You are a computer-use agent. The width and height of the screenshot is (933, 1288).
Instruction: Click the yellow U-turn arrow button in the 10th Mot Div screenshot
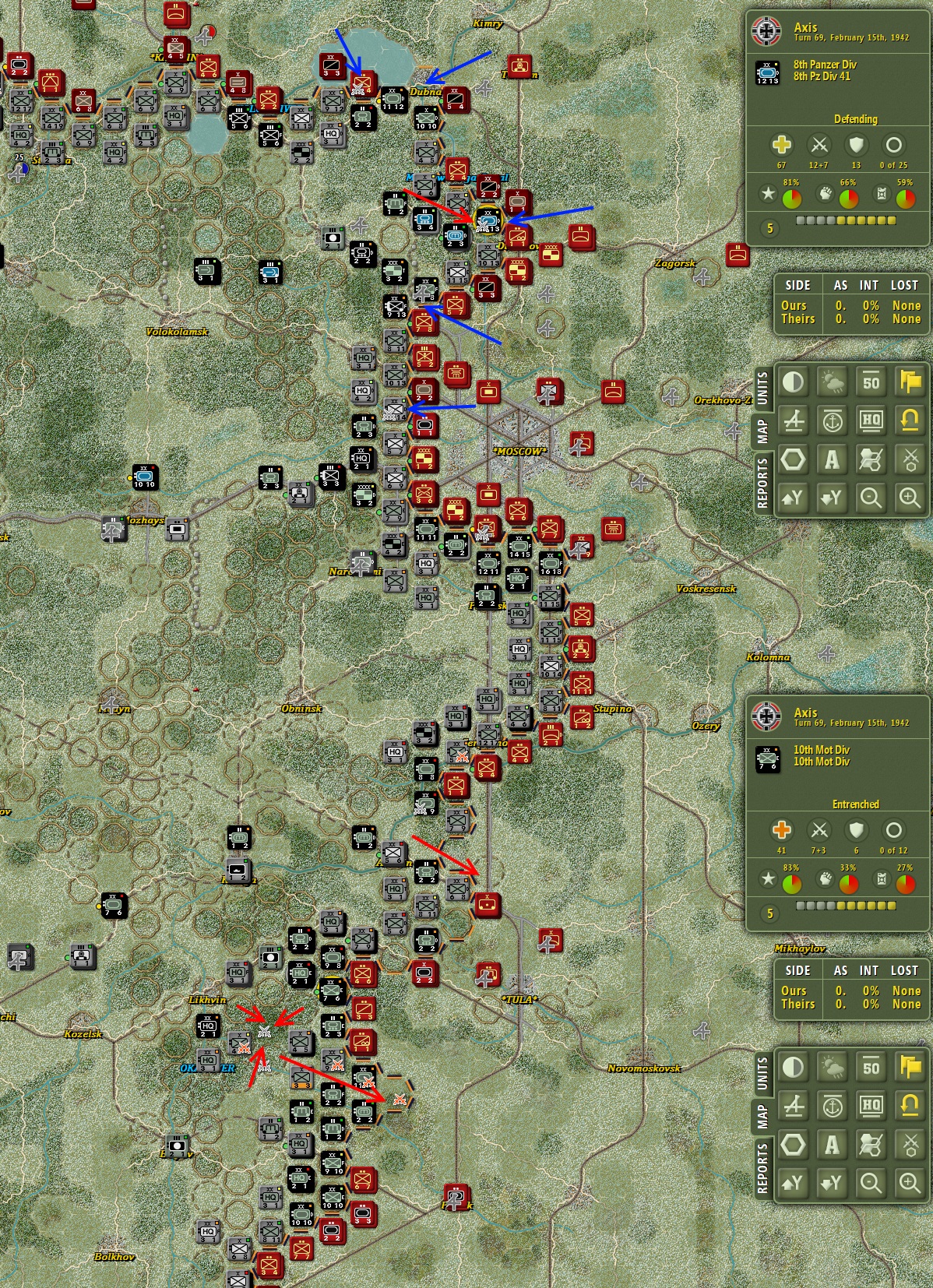click(910, 1106)
